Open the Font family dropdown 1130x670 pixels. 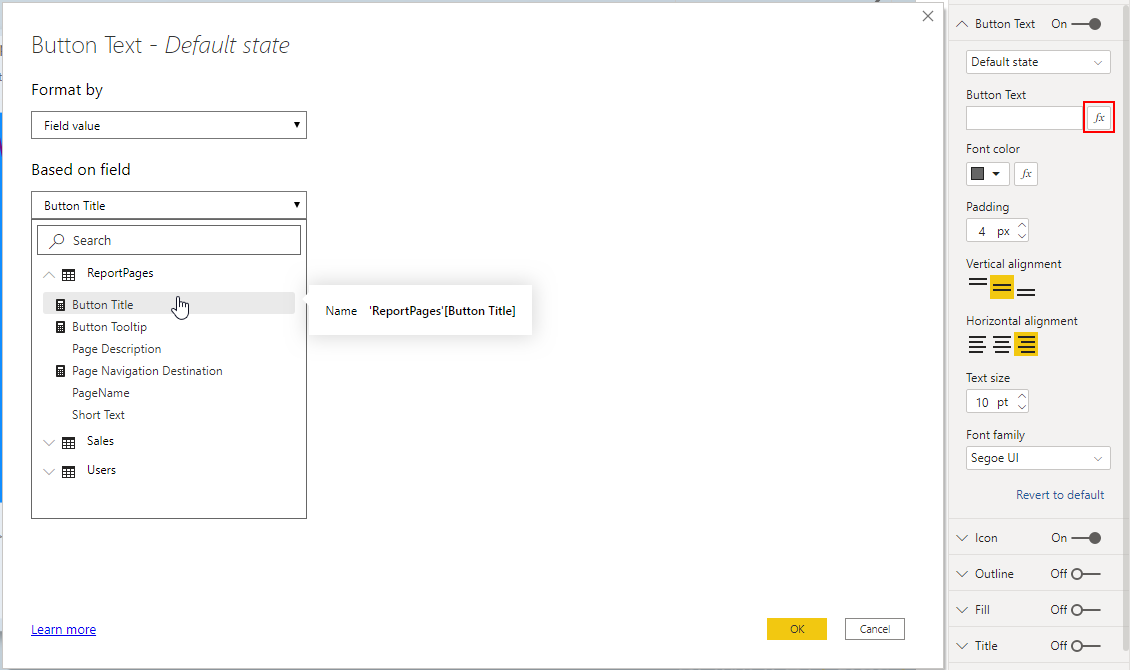1037,457
